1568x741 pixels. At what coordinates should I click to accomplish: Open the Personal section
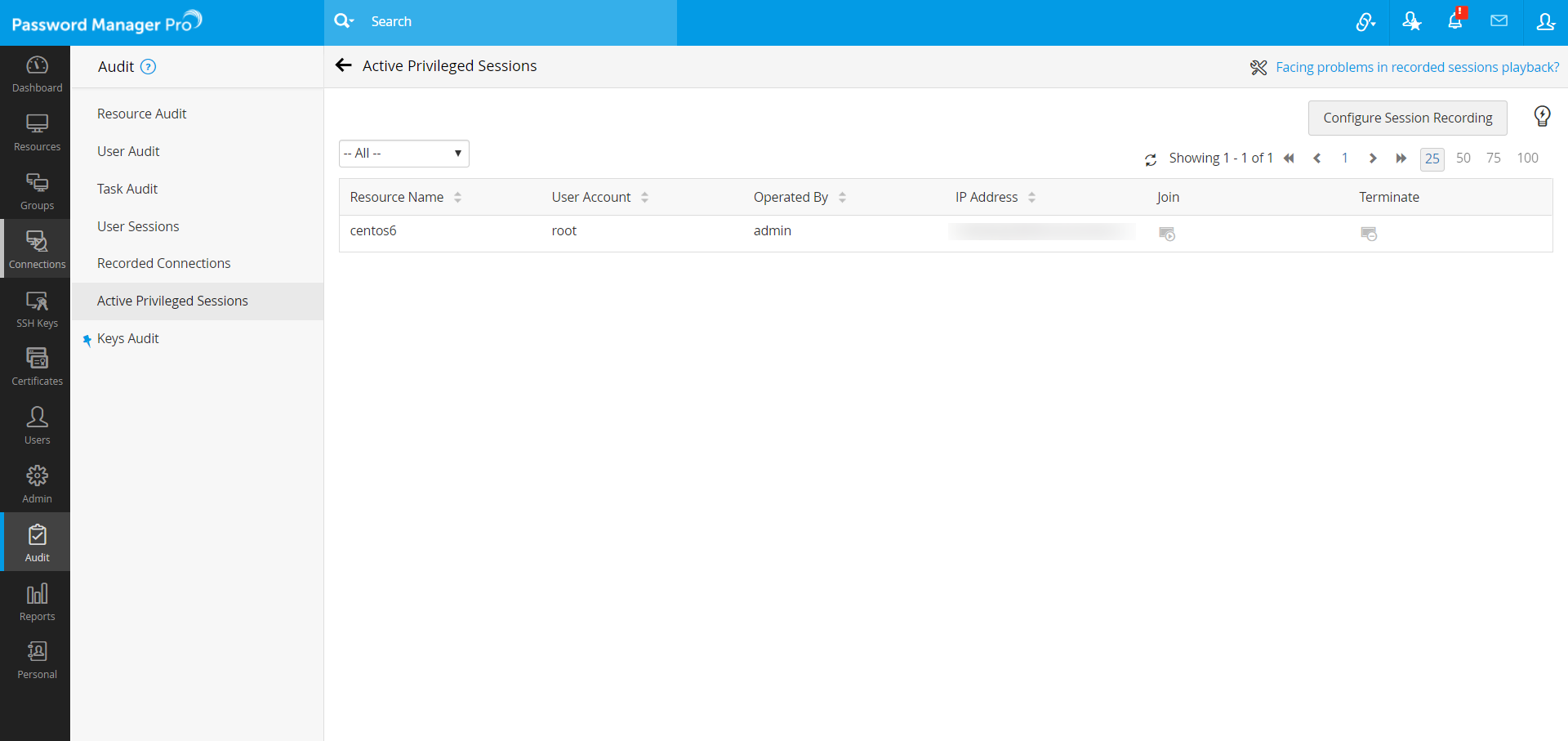(x=37, y=661)
